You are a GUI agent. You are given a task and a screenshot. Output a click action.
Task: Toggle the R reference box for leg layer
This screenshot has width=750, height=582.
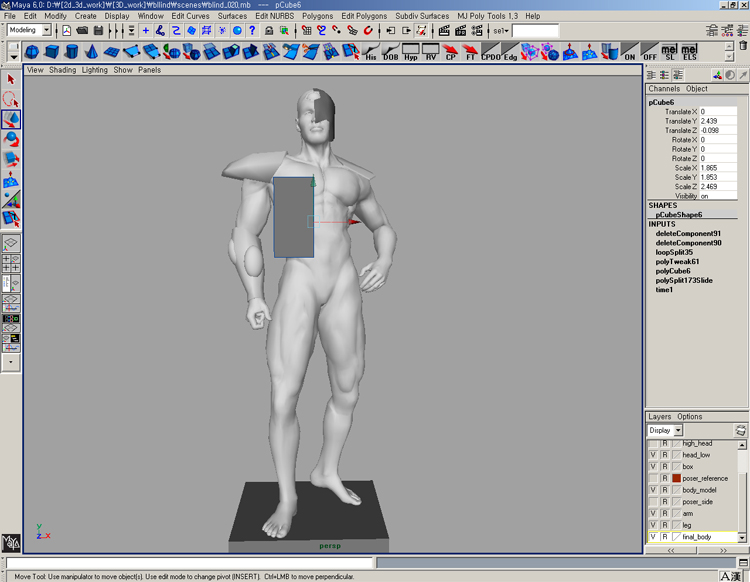664,525
